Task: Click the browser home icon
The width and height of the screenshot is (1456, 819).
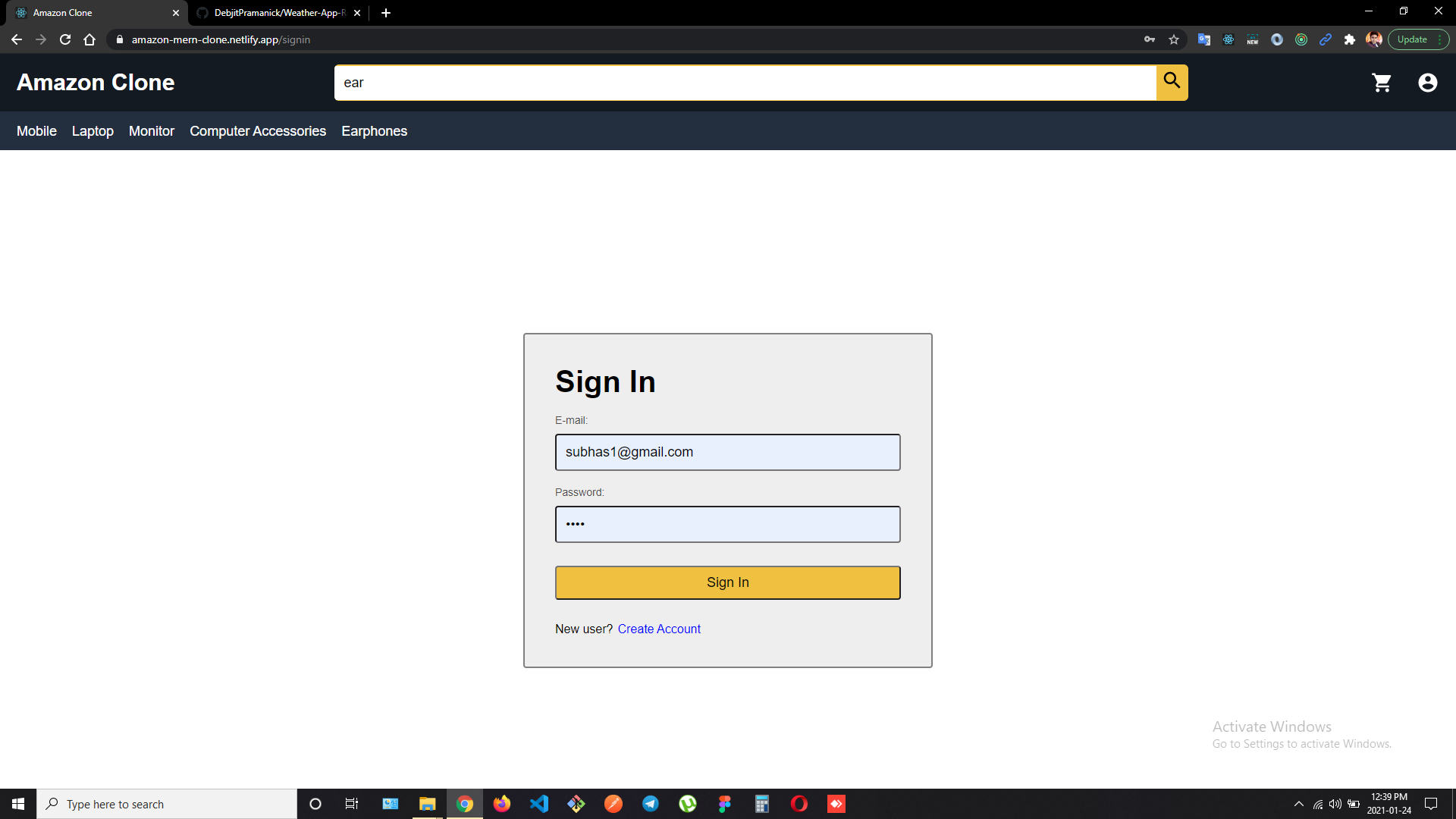Action: (89, 39)
